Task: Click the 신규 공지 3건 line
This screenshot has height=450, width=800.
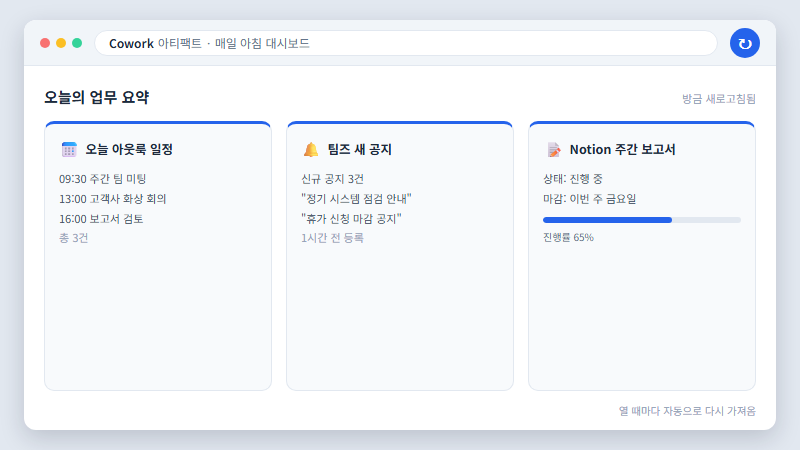Action: (332, 179)
